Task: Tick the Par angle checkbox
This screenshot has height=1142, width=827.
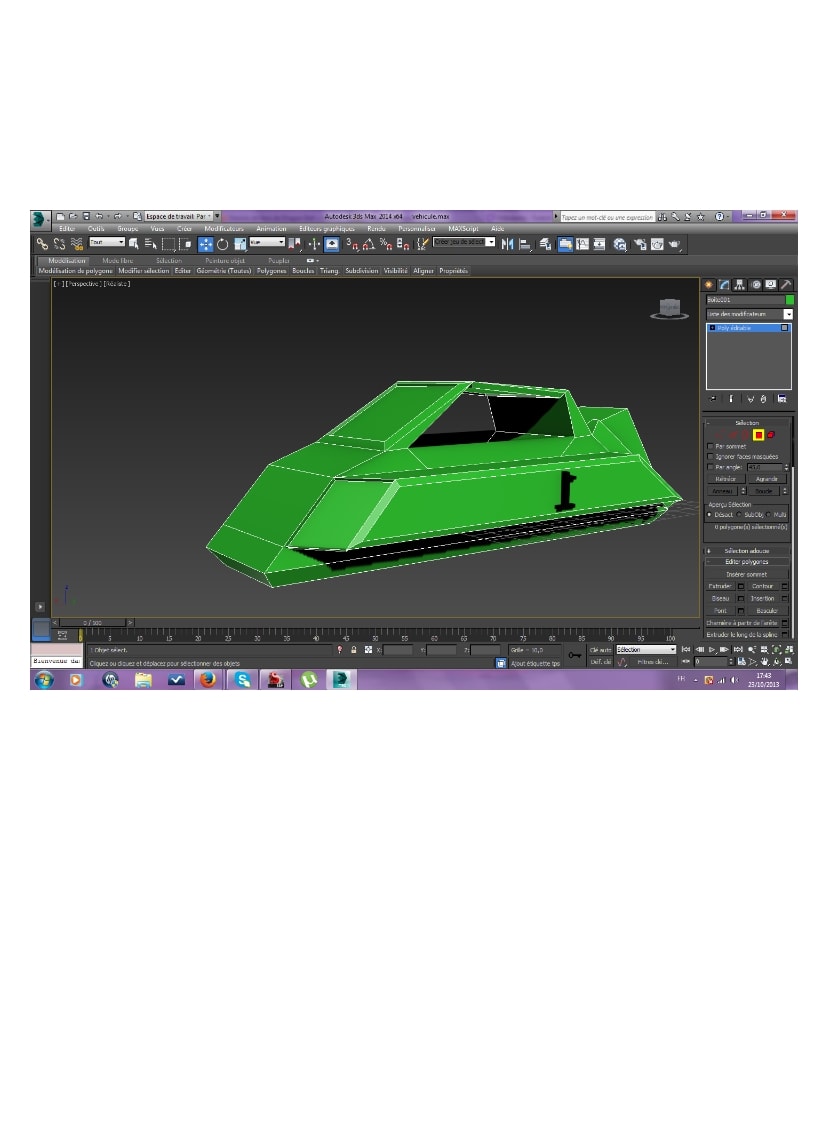Action: [x=710, y=467]
